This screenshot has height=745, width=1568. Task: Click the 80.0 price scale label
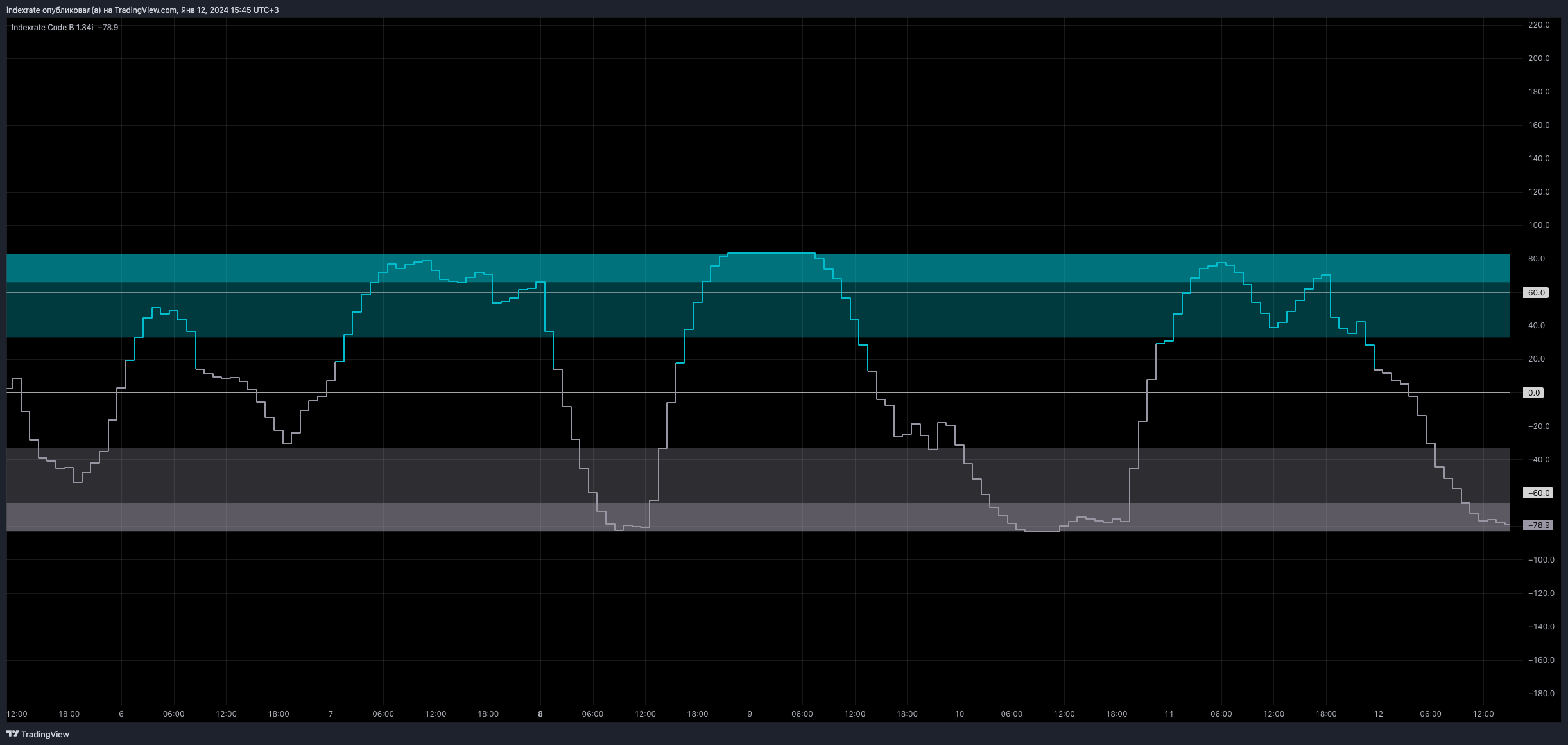click(x=1537, y=259)
